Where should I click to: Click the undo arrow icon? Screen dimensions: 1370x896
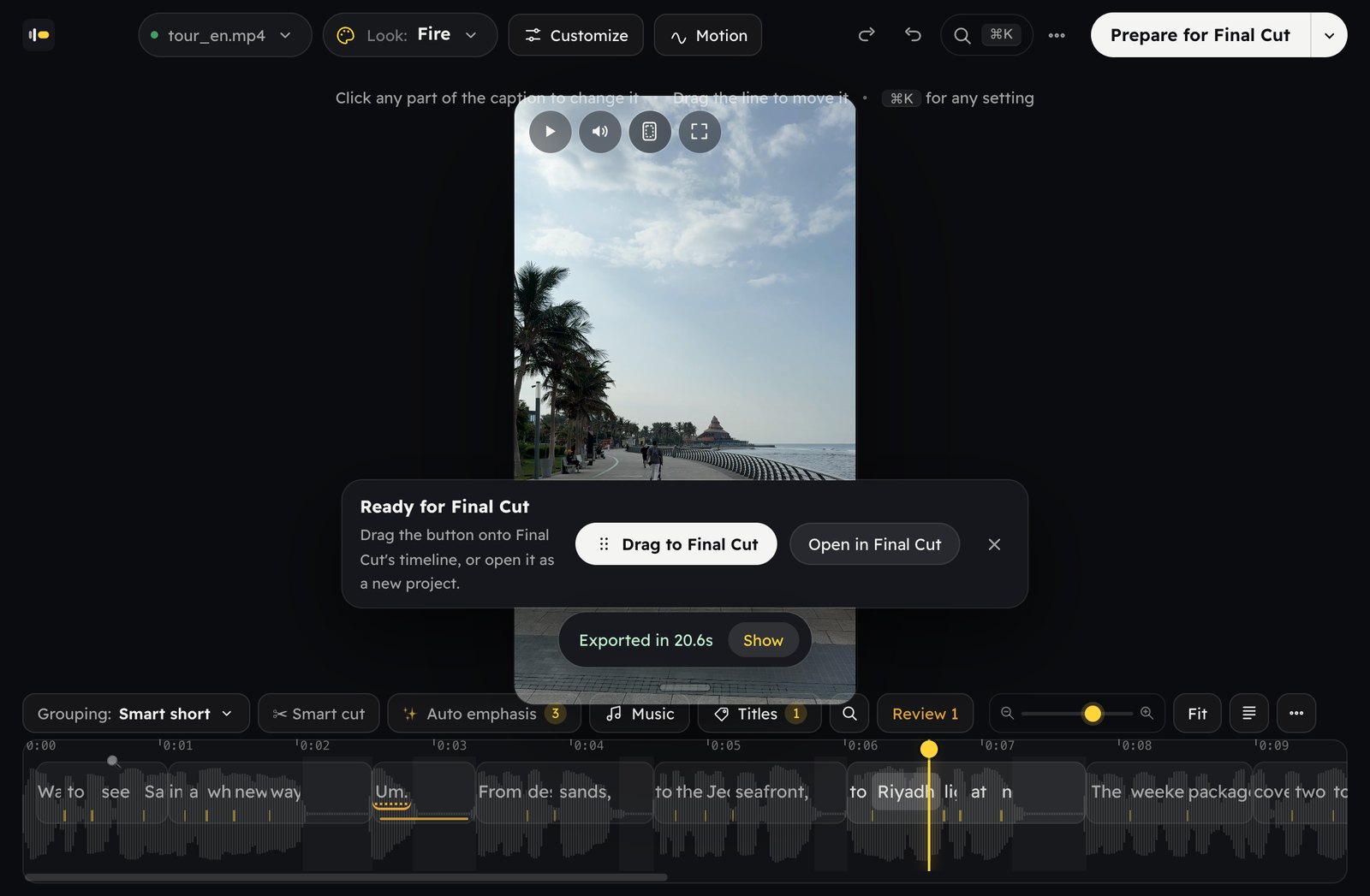(x=913, y=35)
